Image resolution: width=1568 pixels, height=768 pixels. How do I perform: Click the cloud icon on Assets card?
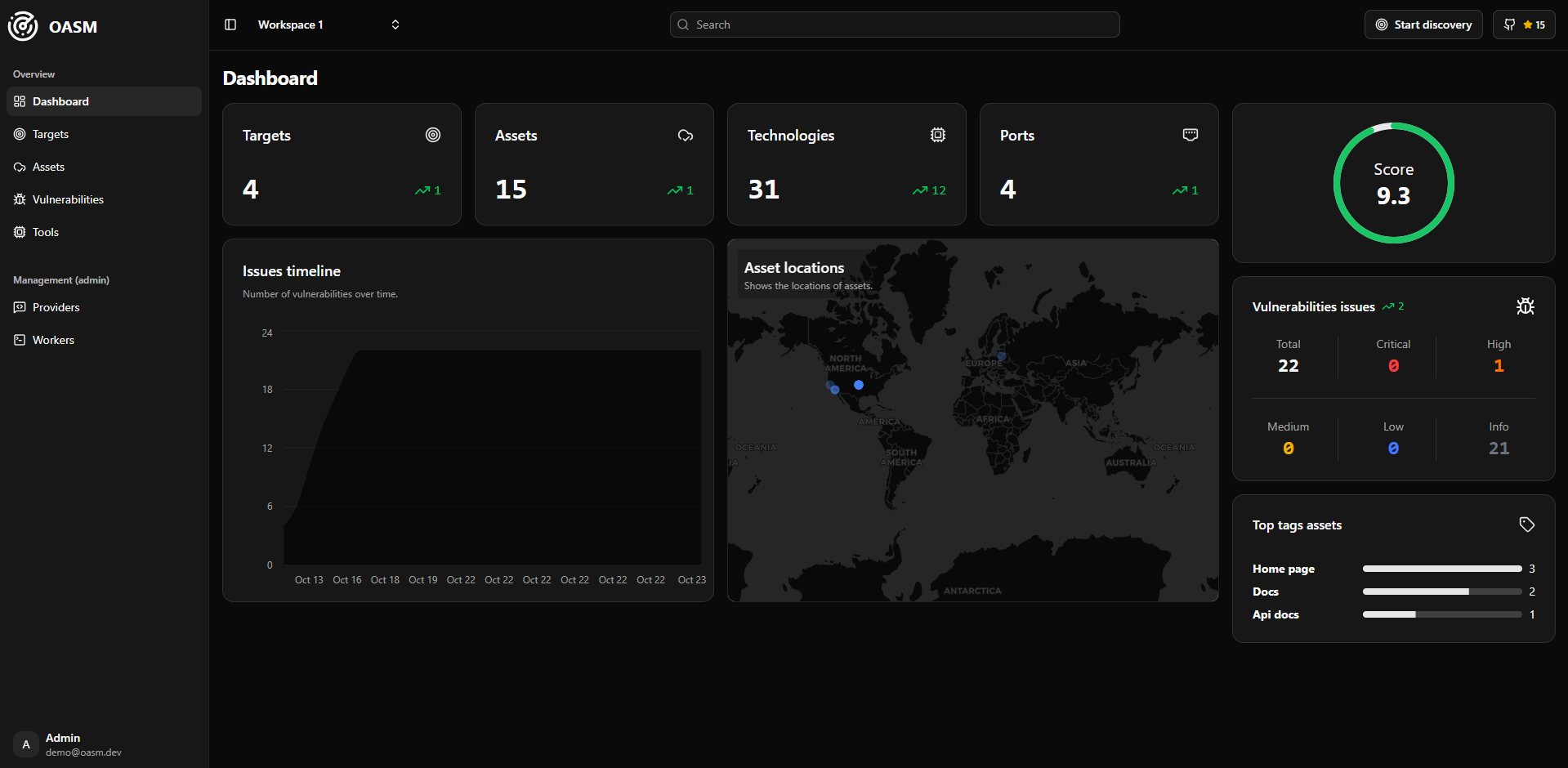686,135
